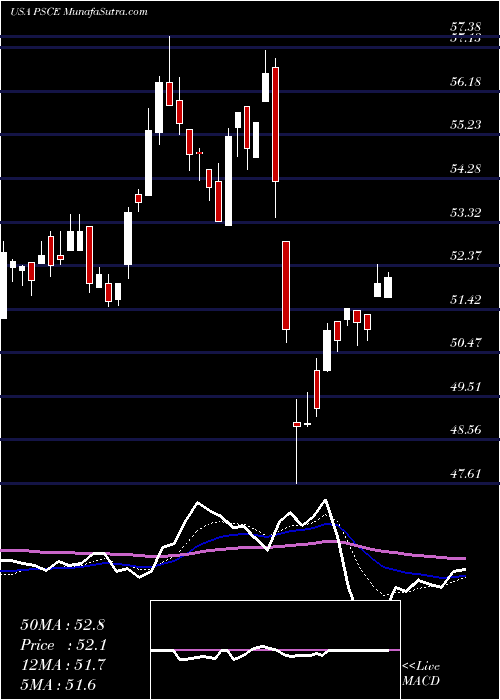Viewport: 500px width, 700px height.
Task: Click the tall red candle dropping from 56.7
Action: 275,124
